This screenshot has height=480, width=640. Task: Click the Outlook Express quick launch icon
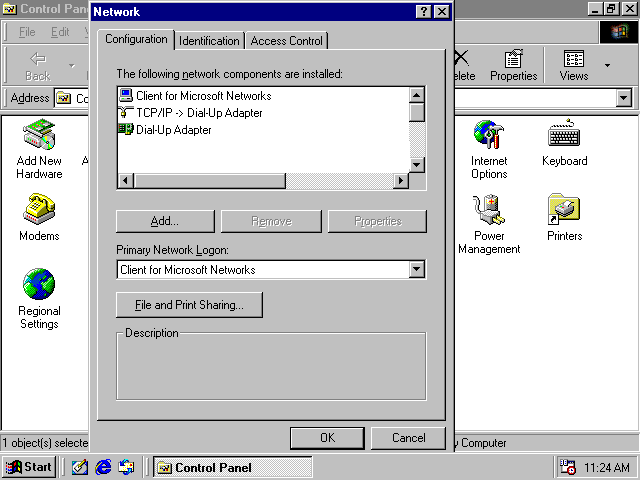click(x=126, y=467)
